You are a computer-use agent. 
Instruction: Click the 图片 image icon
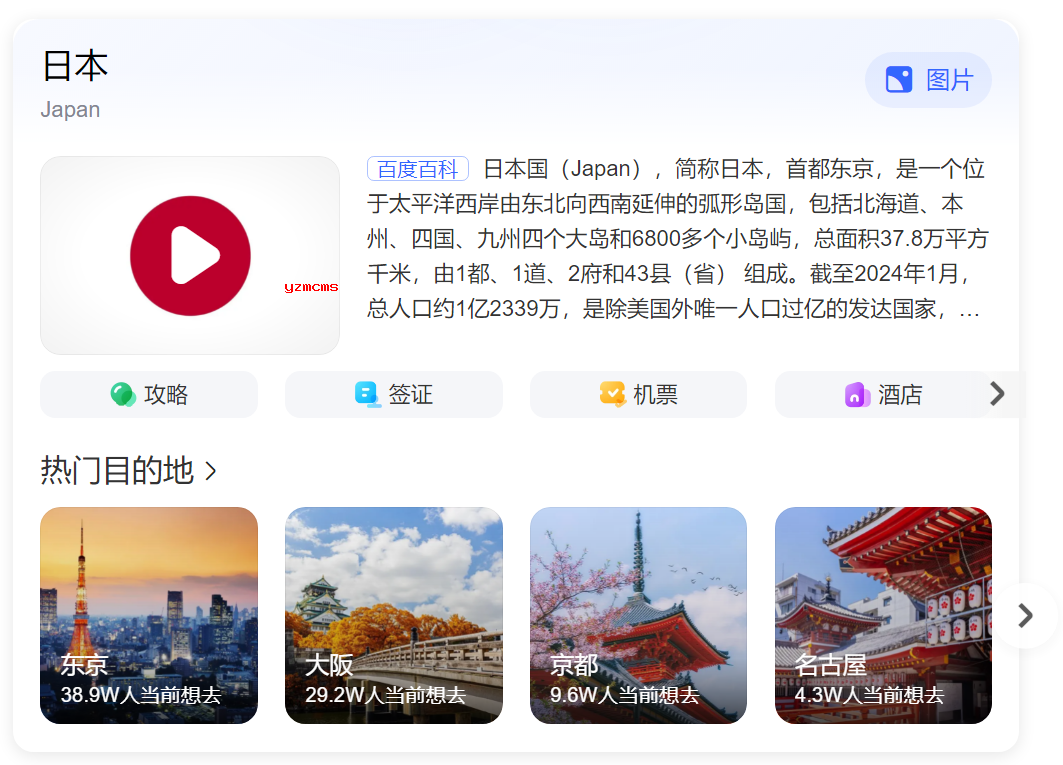pos(899,80)
